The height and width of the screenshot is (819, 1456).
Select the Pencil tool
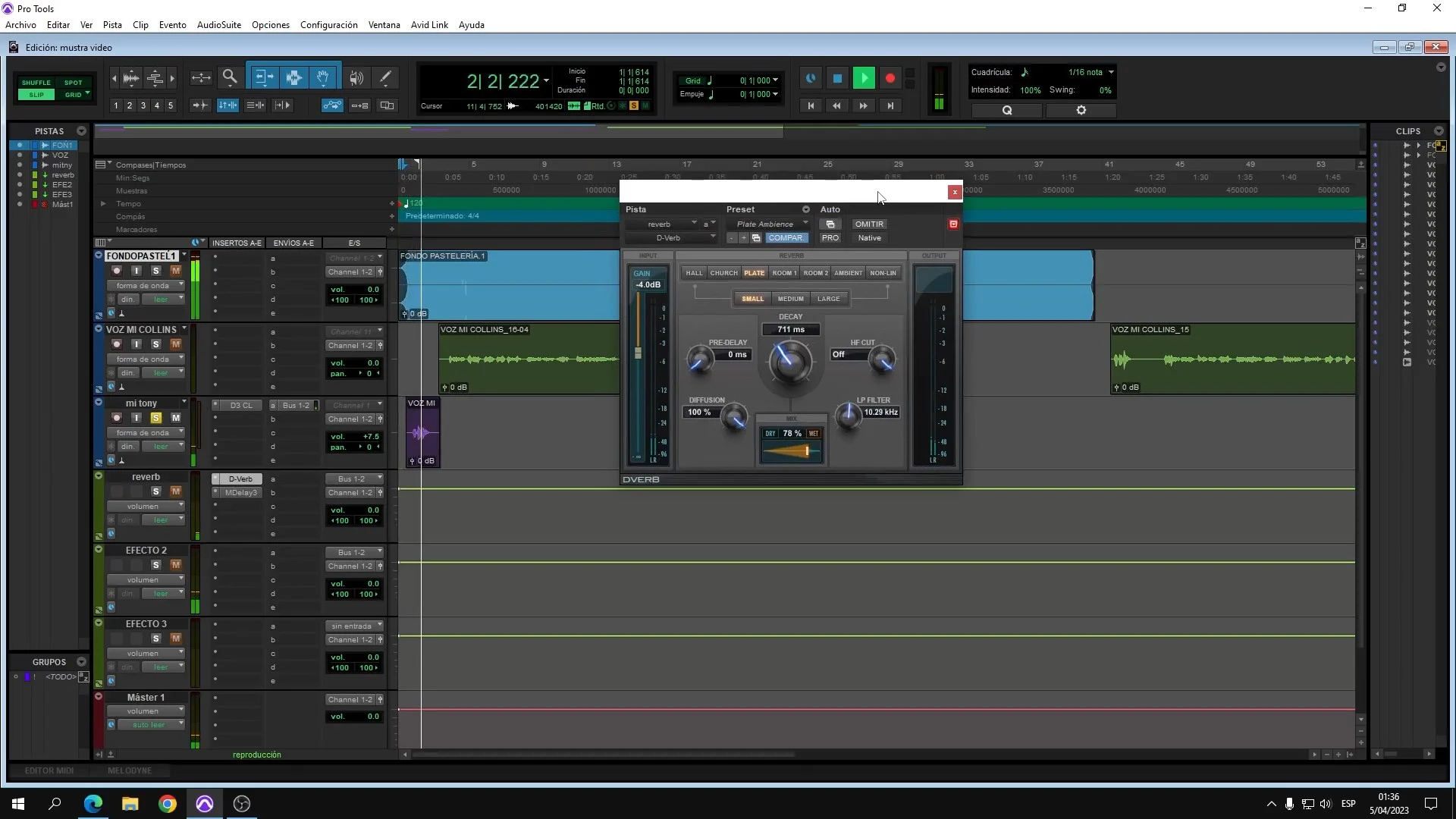[385, 77]
